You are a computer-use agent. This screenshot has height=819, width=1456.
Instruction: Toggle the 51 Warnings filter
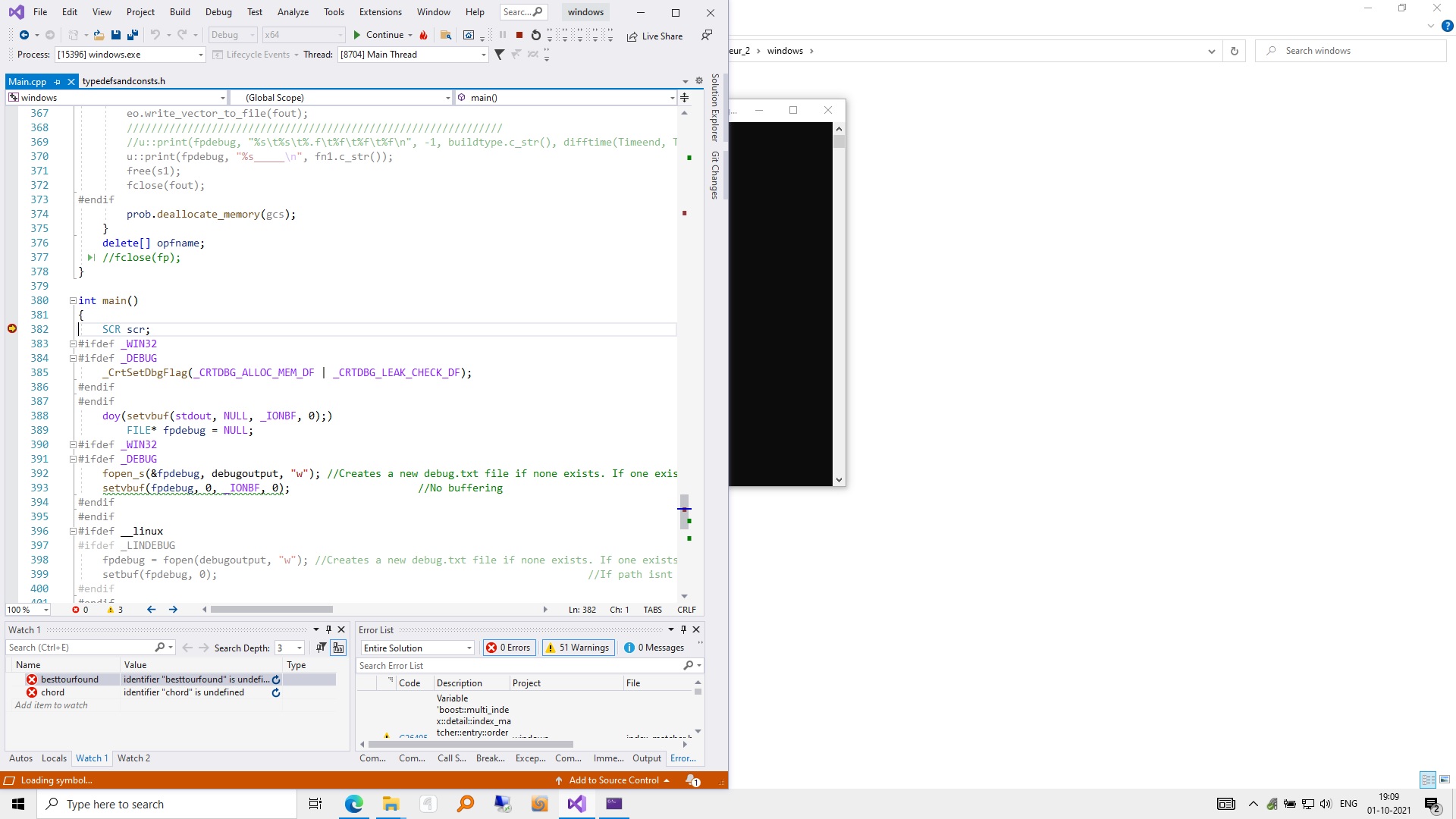pyautogui.click(x=577, y=648)
